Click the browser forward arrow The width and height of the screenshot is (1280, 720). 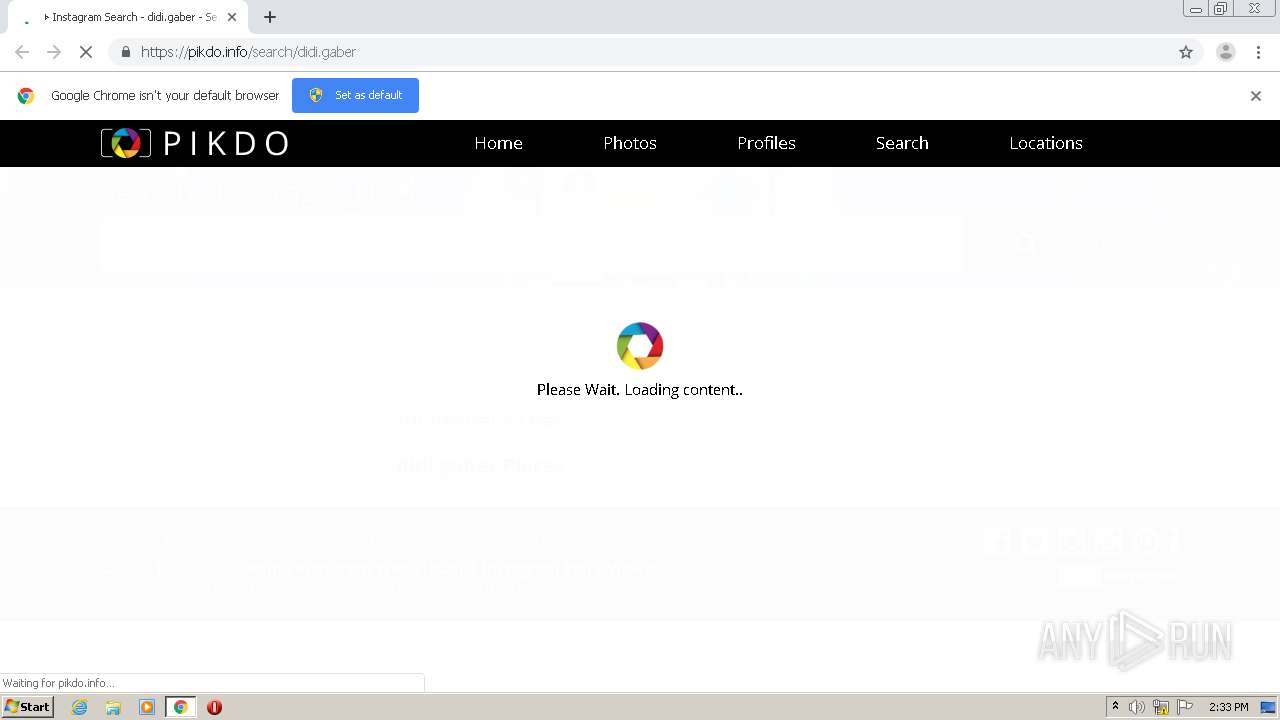[x=54, y=52]
